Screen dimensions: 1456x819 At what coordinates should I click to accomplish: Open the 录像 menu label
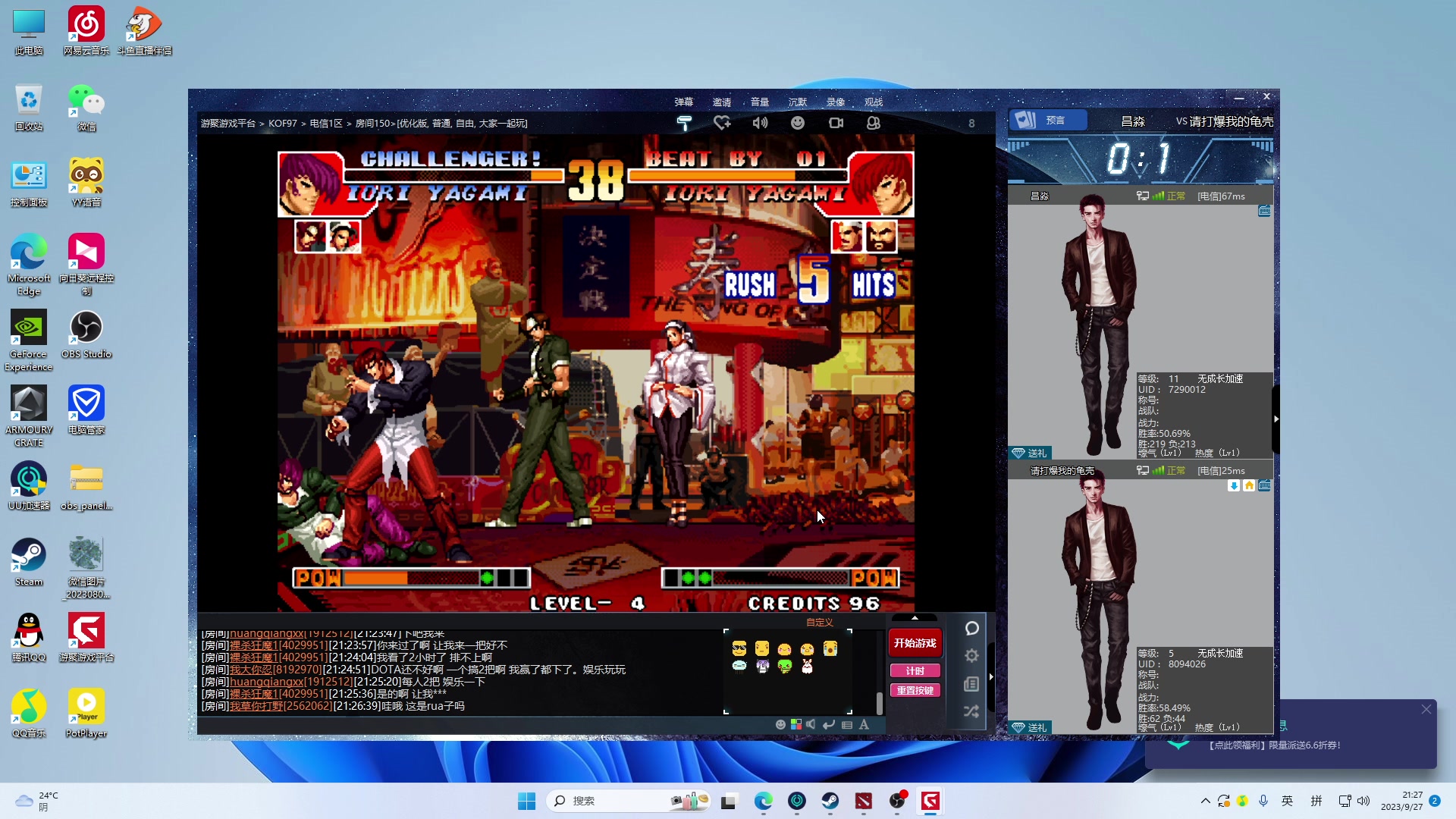pos(836,102)
